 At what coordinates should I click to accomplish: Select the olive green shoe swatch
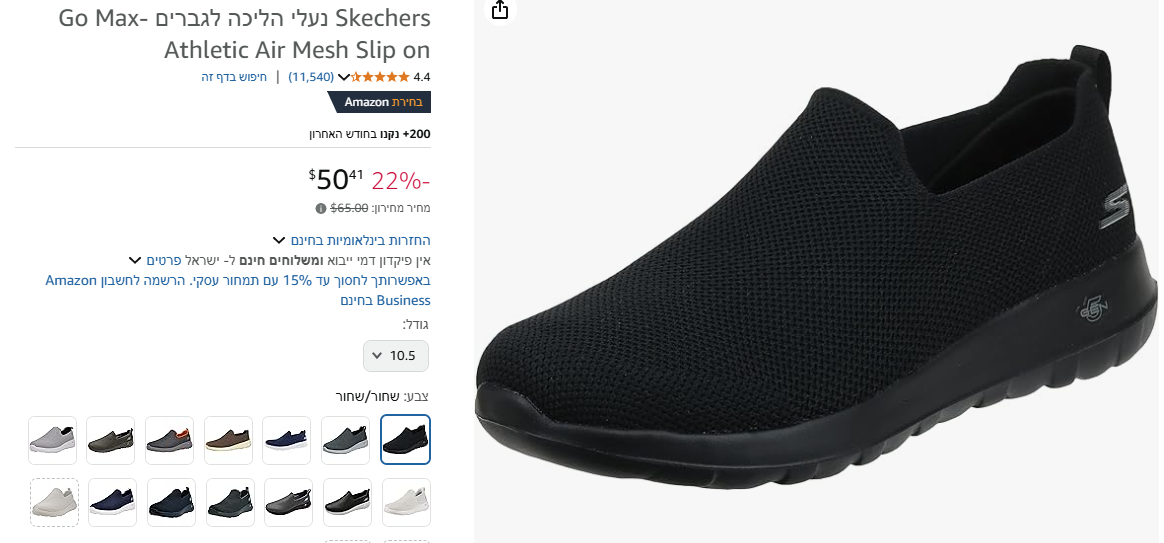(111, 440)
